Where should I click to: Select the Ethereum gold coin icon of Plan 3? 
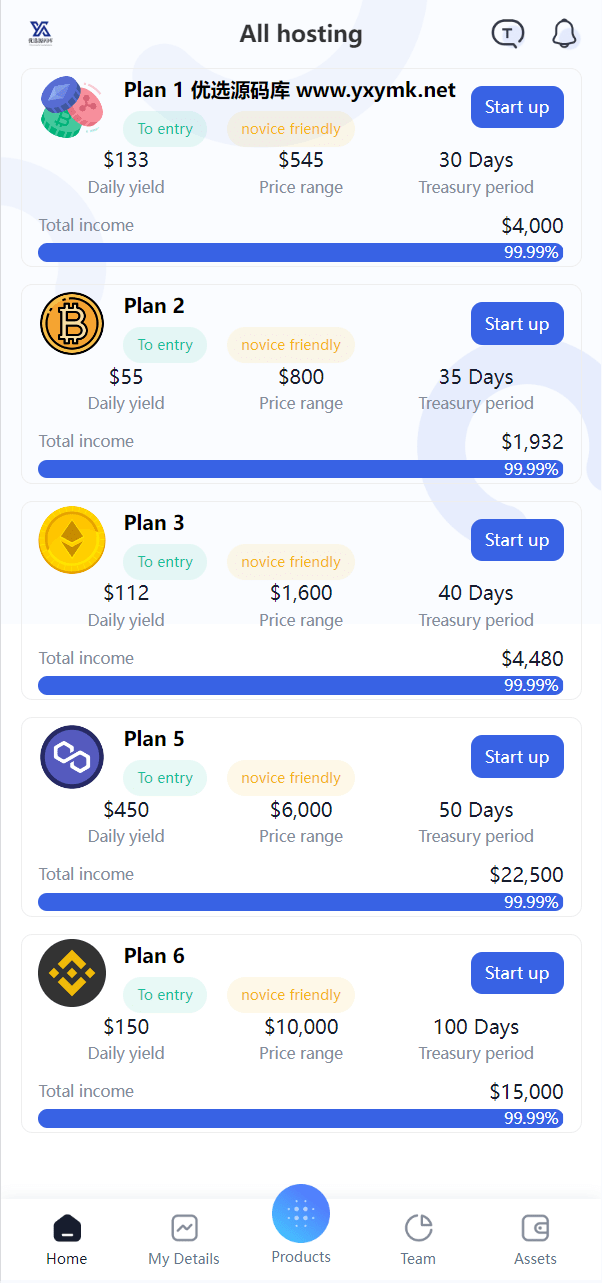(72, 540)
